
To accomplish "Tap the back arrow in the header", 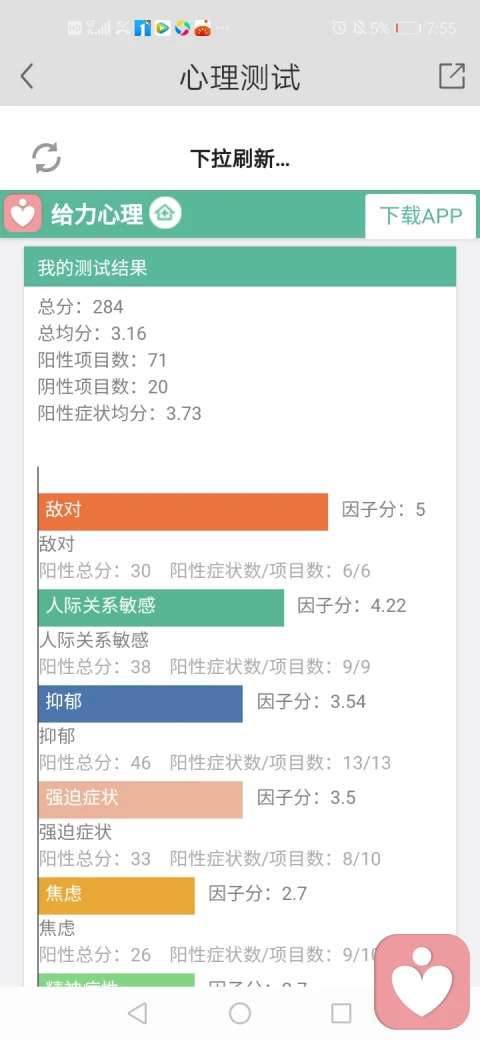I will [x=27, y=76].
